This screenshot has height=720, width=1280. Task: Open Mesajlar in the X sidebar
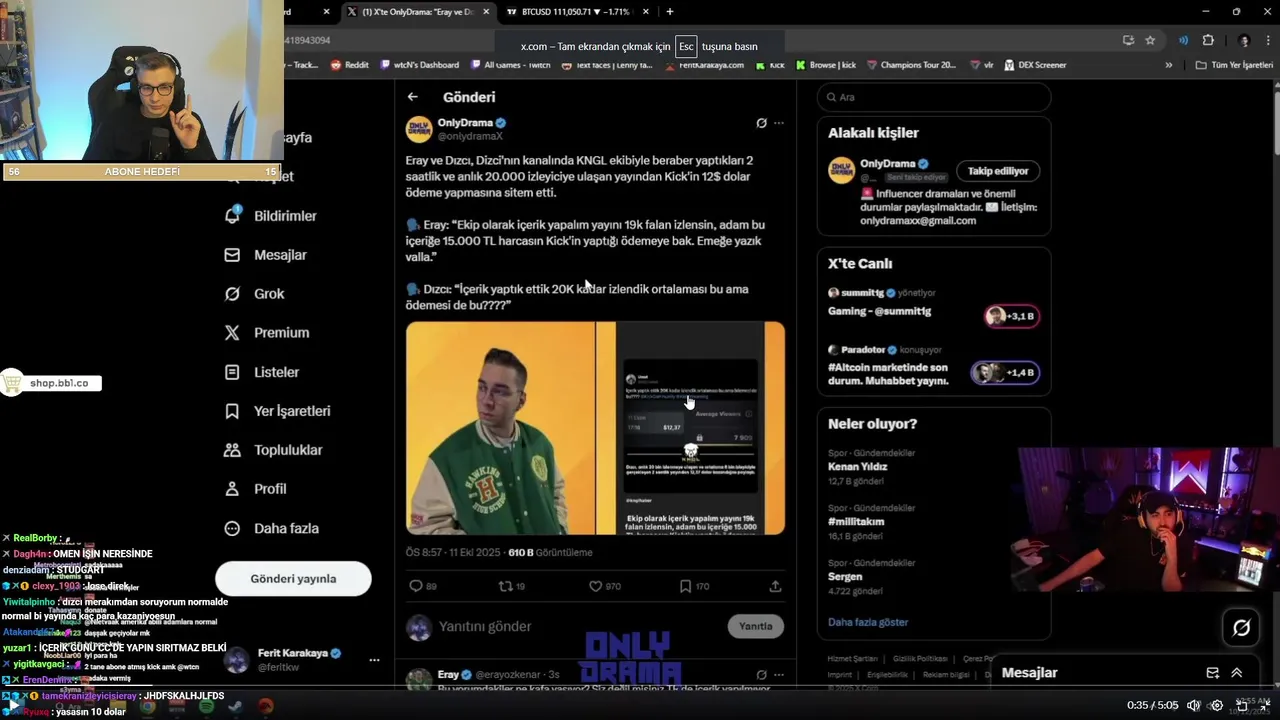coord(266,255)
